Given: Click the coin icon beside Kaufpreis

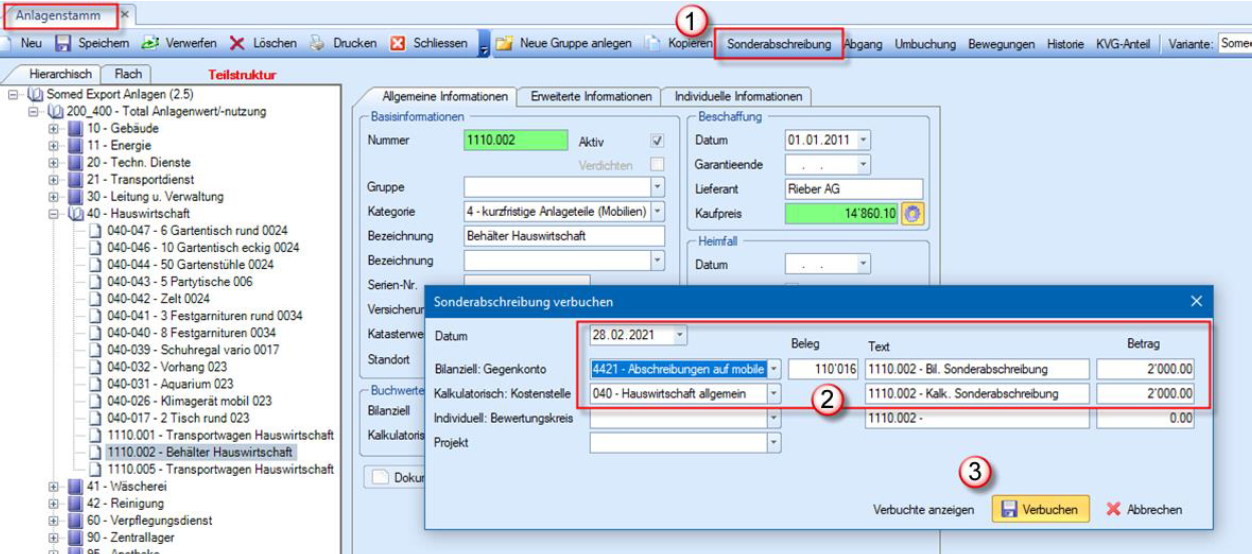Looking at the screenshot, I should tap(911, 214).
